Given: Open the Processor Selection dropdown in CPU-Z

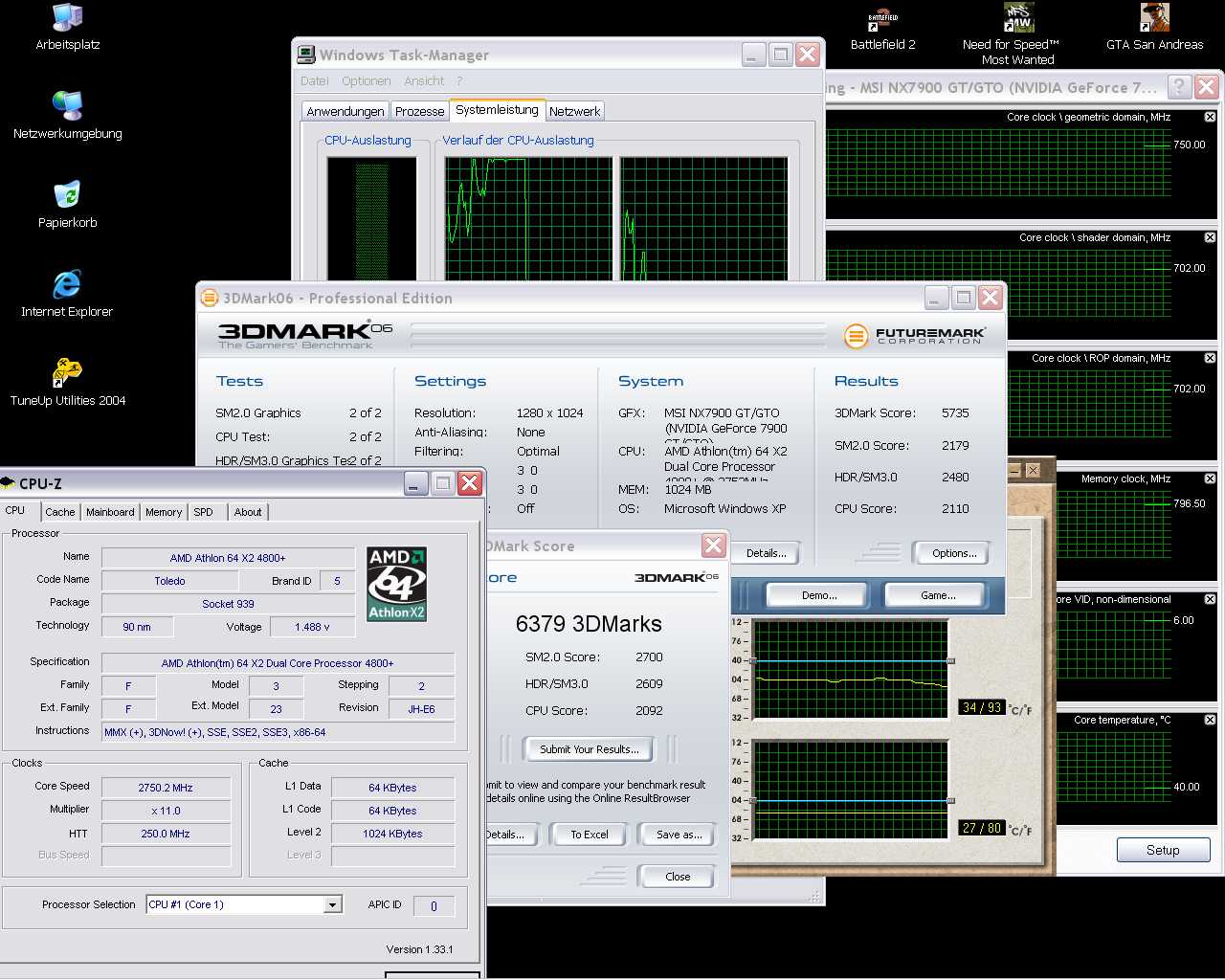Looking at the screenshot, I should (x=333, y=904).
